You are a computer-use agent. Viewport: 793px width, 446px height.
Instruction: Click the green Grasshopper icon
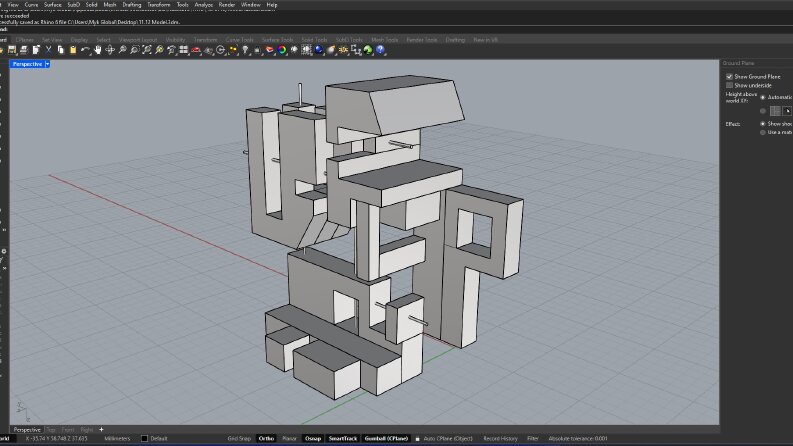coord(368,50)
